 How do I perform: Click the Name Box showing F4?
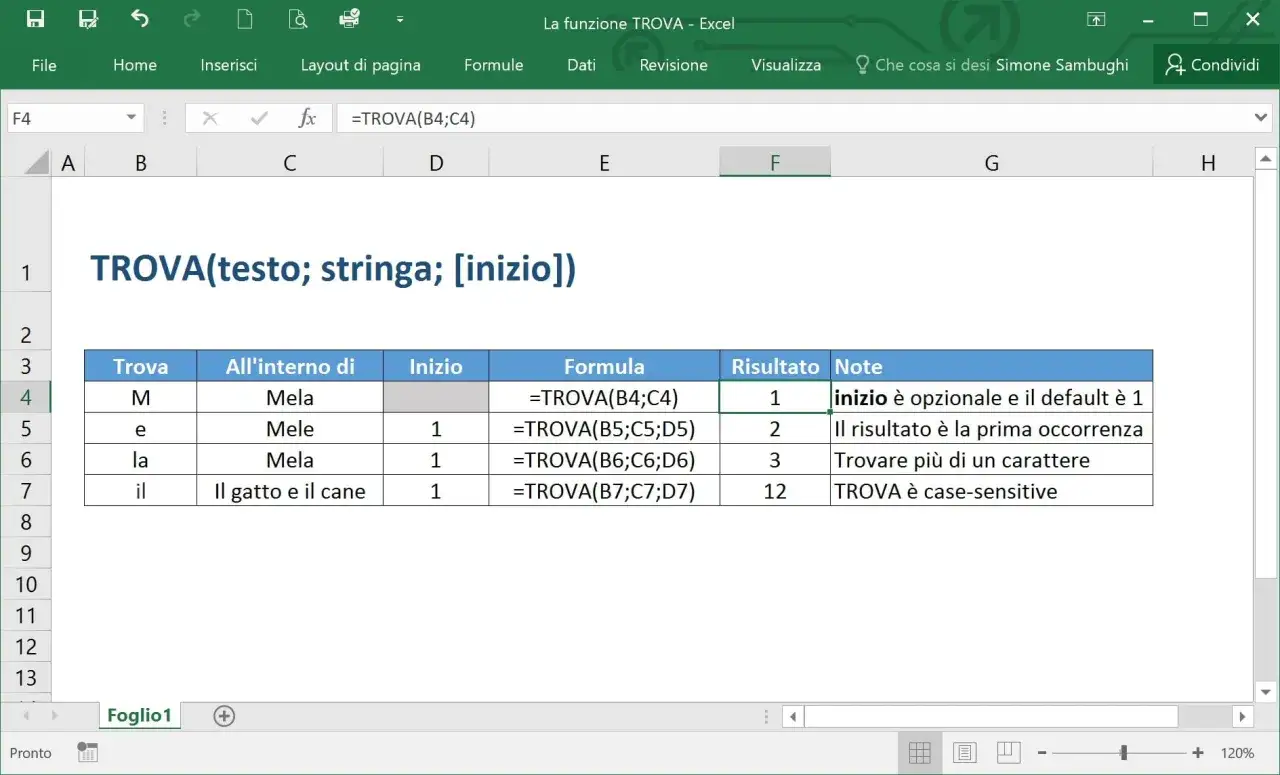(64, 118)
